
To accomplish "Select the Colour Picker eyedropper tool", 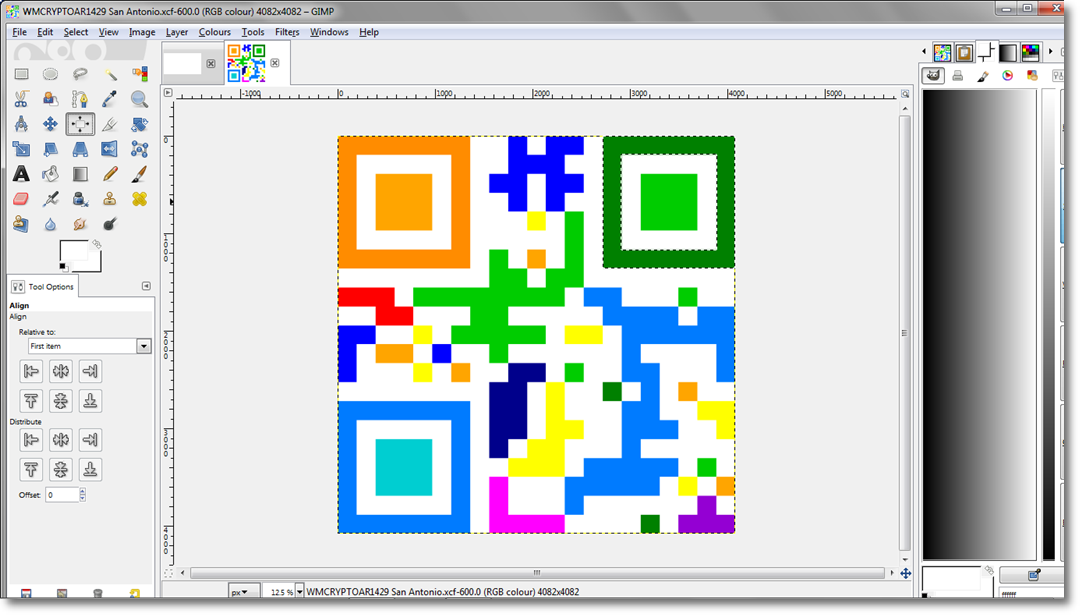I will tap(110, 99).
